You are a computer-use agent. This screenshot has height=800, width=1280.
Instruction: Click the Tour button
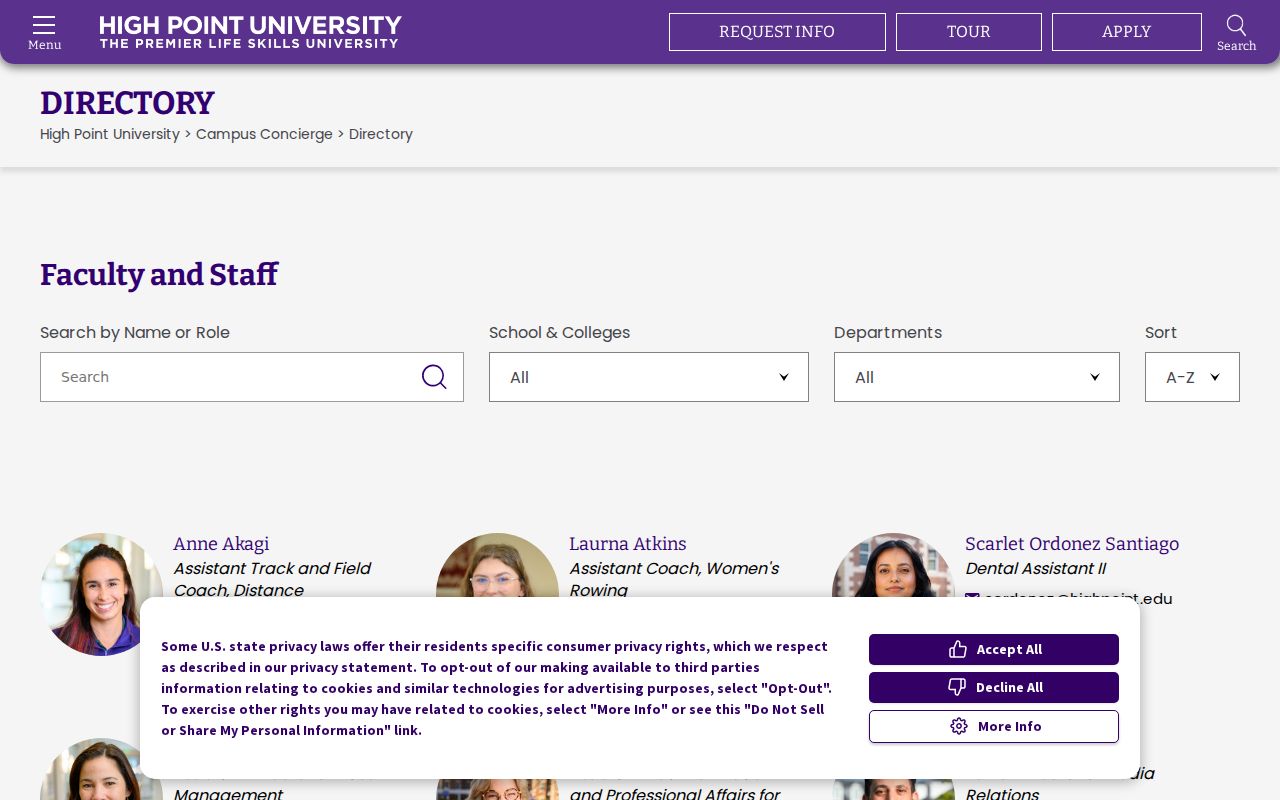(x=969, y=32)
